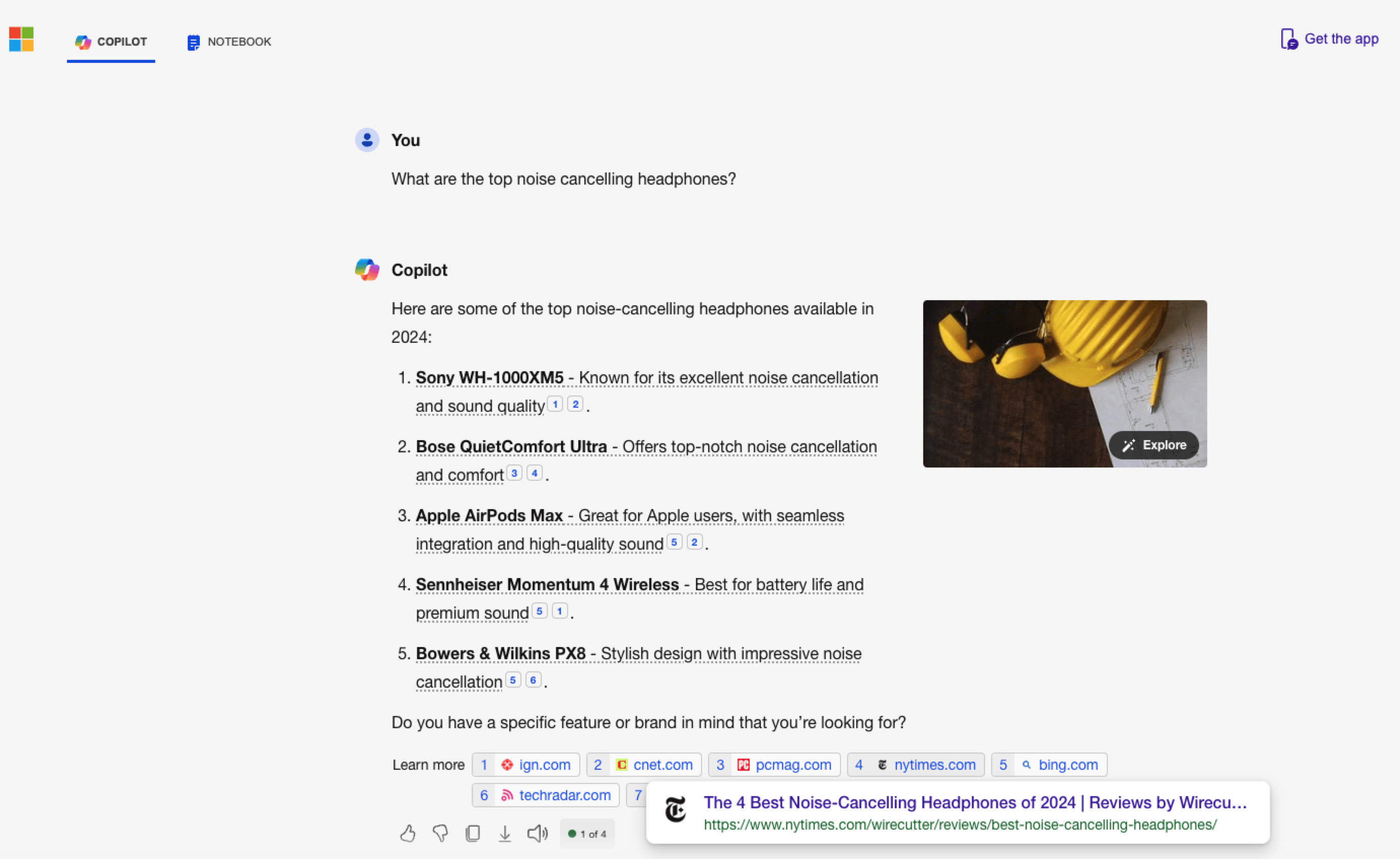The height and width of the screenshot is (859, 1400).
Task: Select the Copilot tab
Action: tap(112, 42)
